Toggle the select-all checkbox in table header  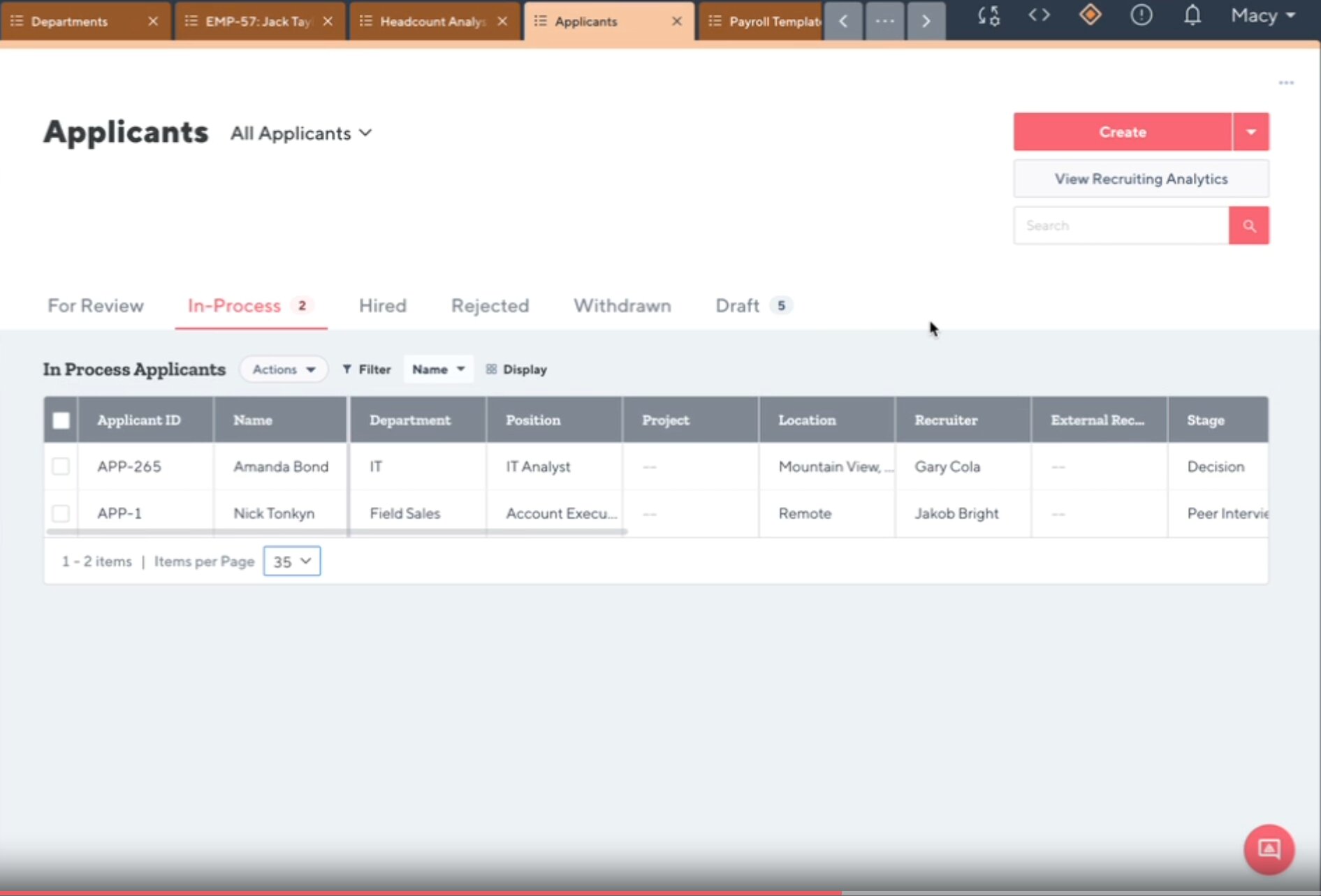pyautogui.click(x=61, y=420)
